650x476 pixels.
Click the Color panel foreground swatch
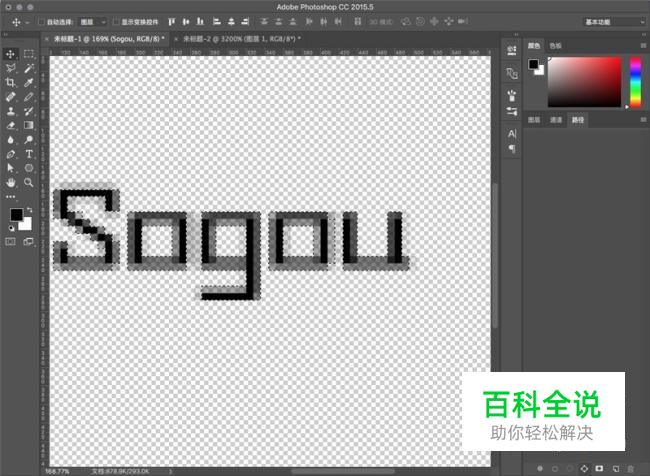click(534, 64)
